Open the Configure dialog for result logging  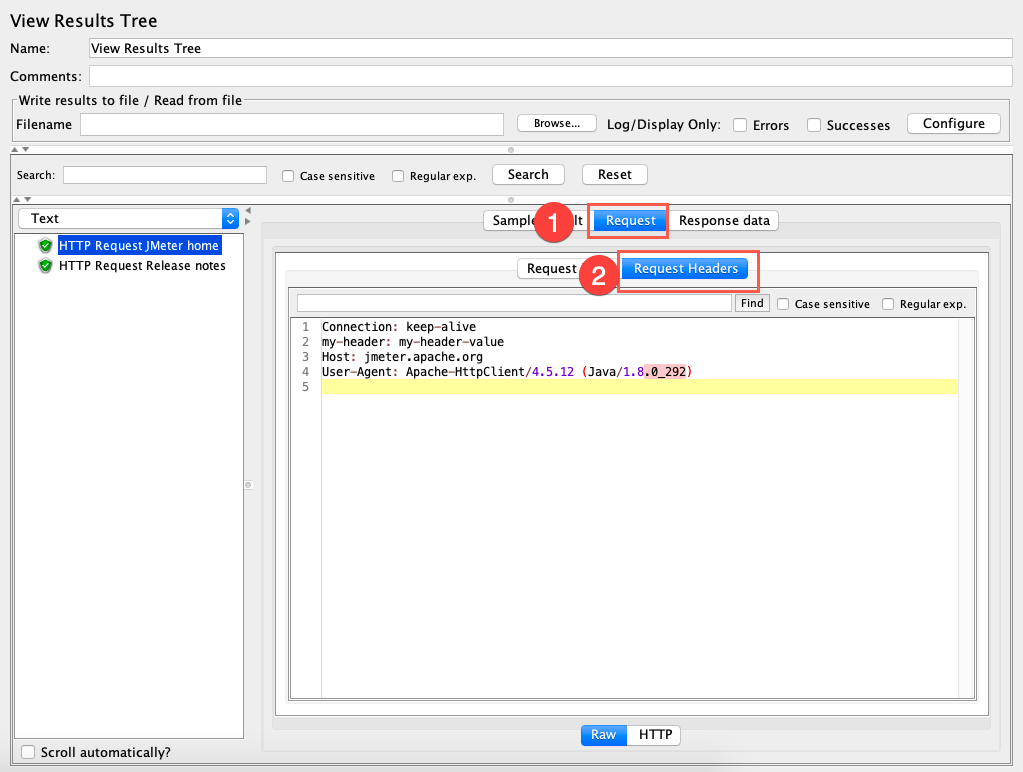tap(952, 123)
